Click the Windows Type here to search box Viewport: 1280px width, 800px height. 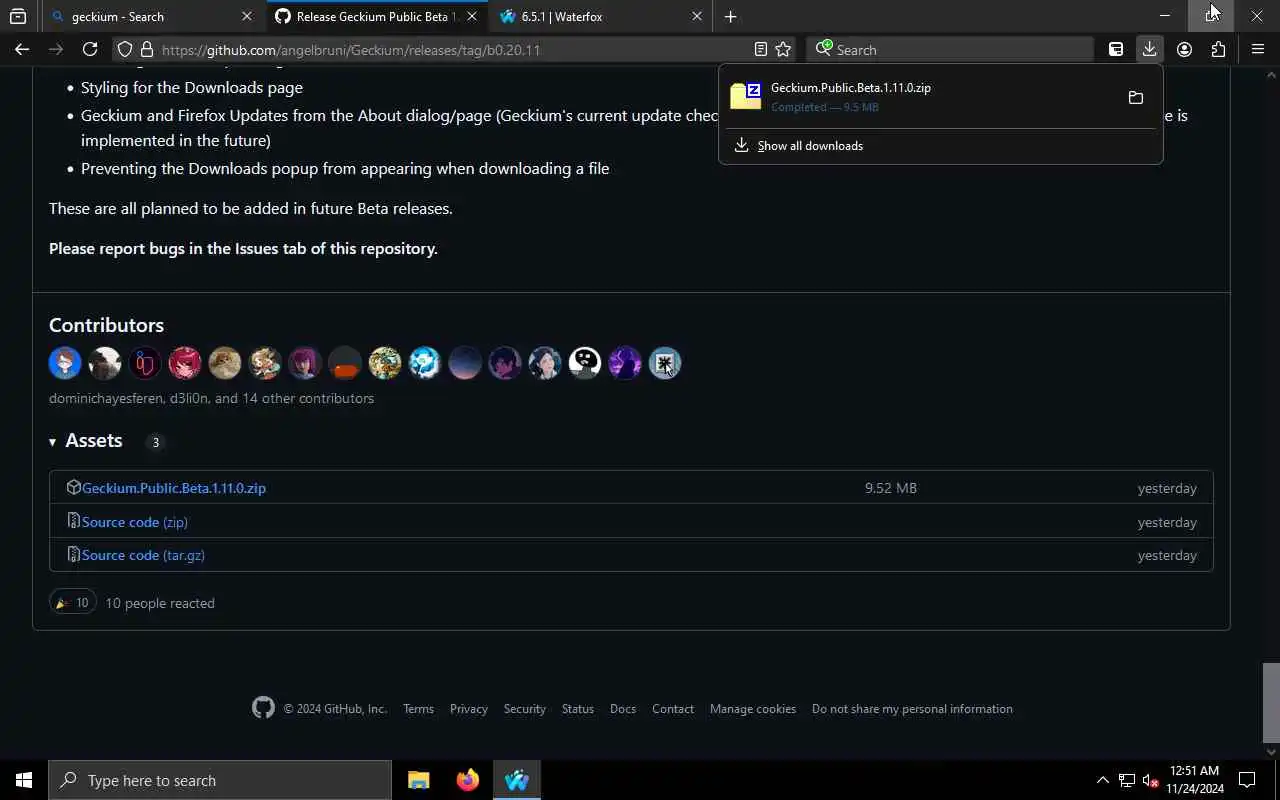pyautogui.click(x=220, y=780)
